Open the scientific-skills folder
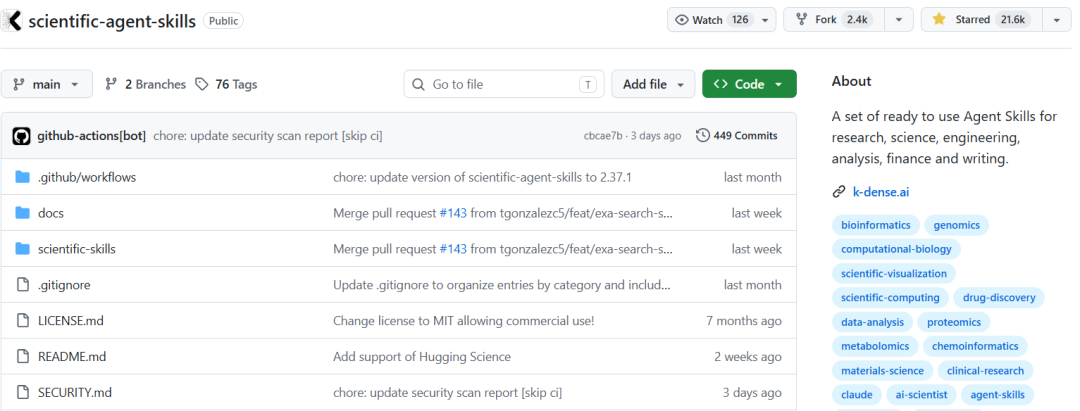 click(76, 249)
